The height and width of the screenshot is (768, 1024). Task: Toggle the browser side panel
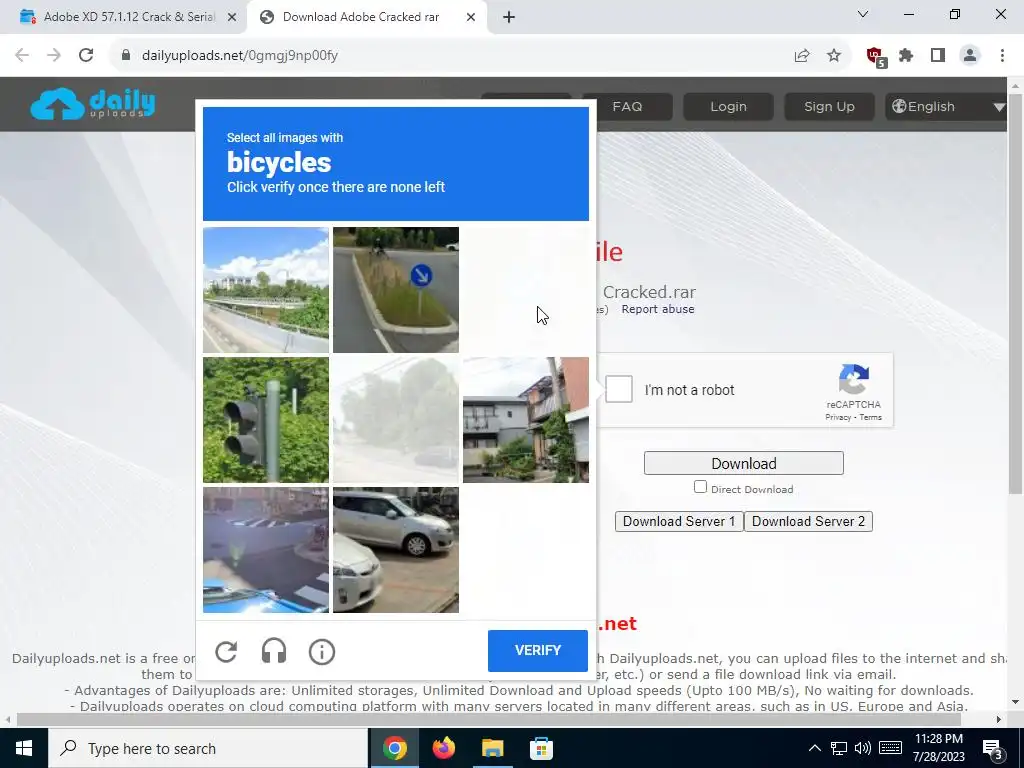click(938, 55)
